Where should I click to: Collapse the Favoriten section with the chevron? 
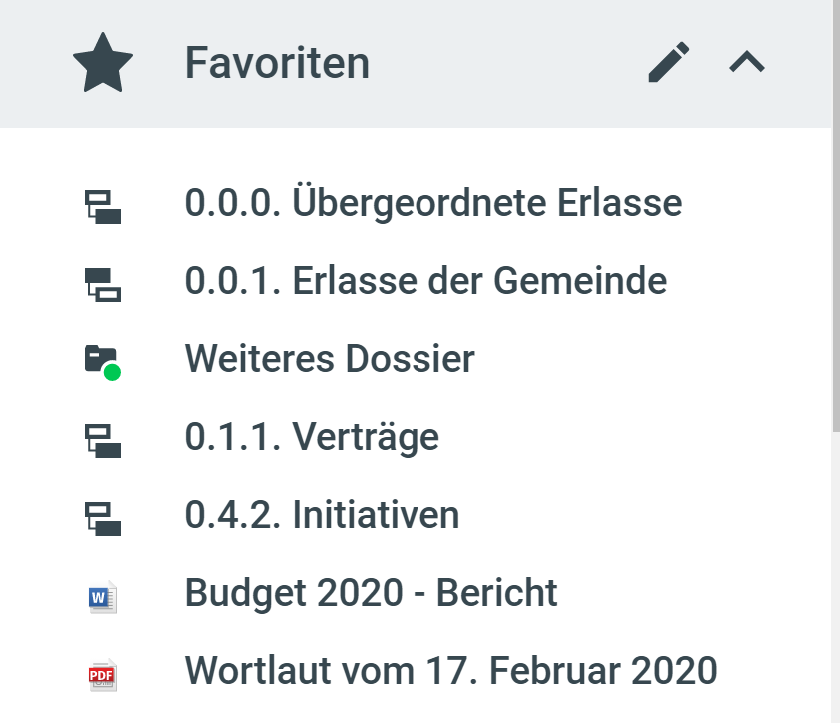coord(747,63)
